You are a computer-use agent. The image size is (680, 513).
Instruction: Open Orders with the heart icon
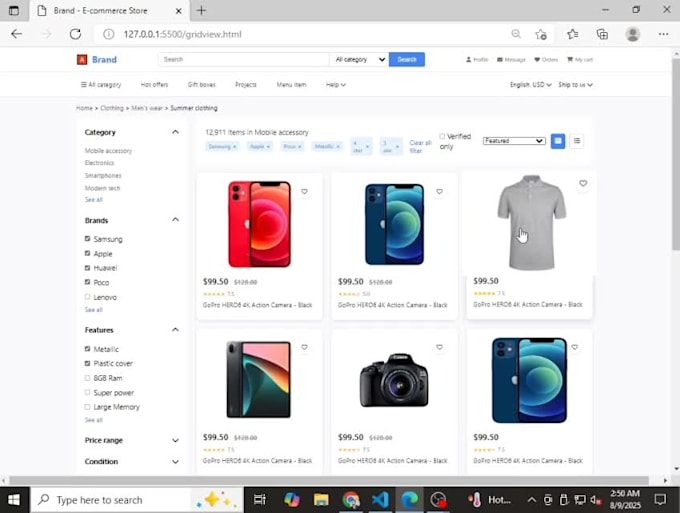pos(546,60)
